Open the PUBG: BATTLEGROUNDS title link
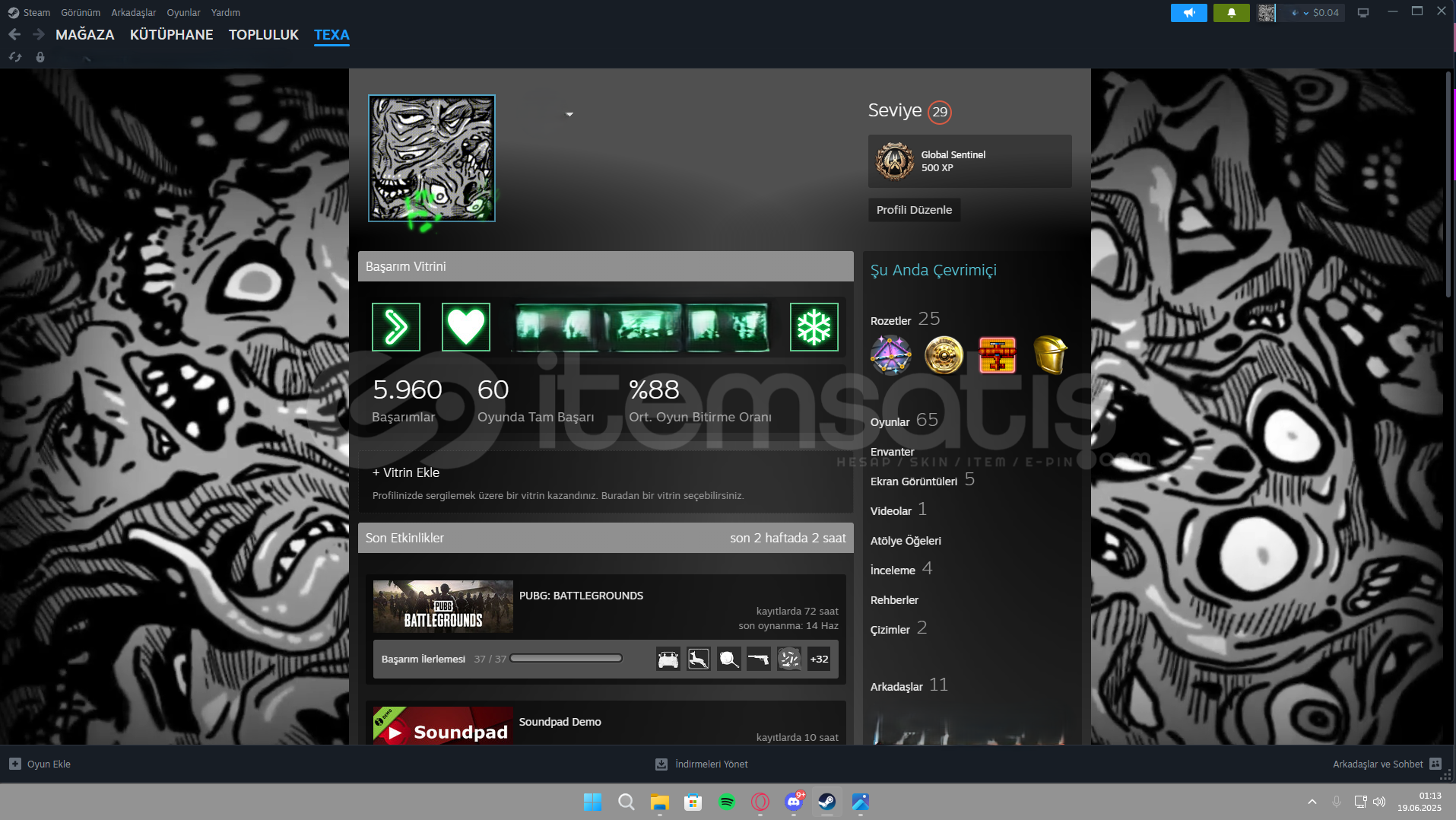This screenshot has width=1456, height=820. tap(581, 596)
